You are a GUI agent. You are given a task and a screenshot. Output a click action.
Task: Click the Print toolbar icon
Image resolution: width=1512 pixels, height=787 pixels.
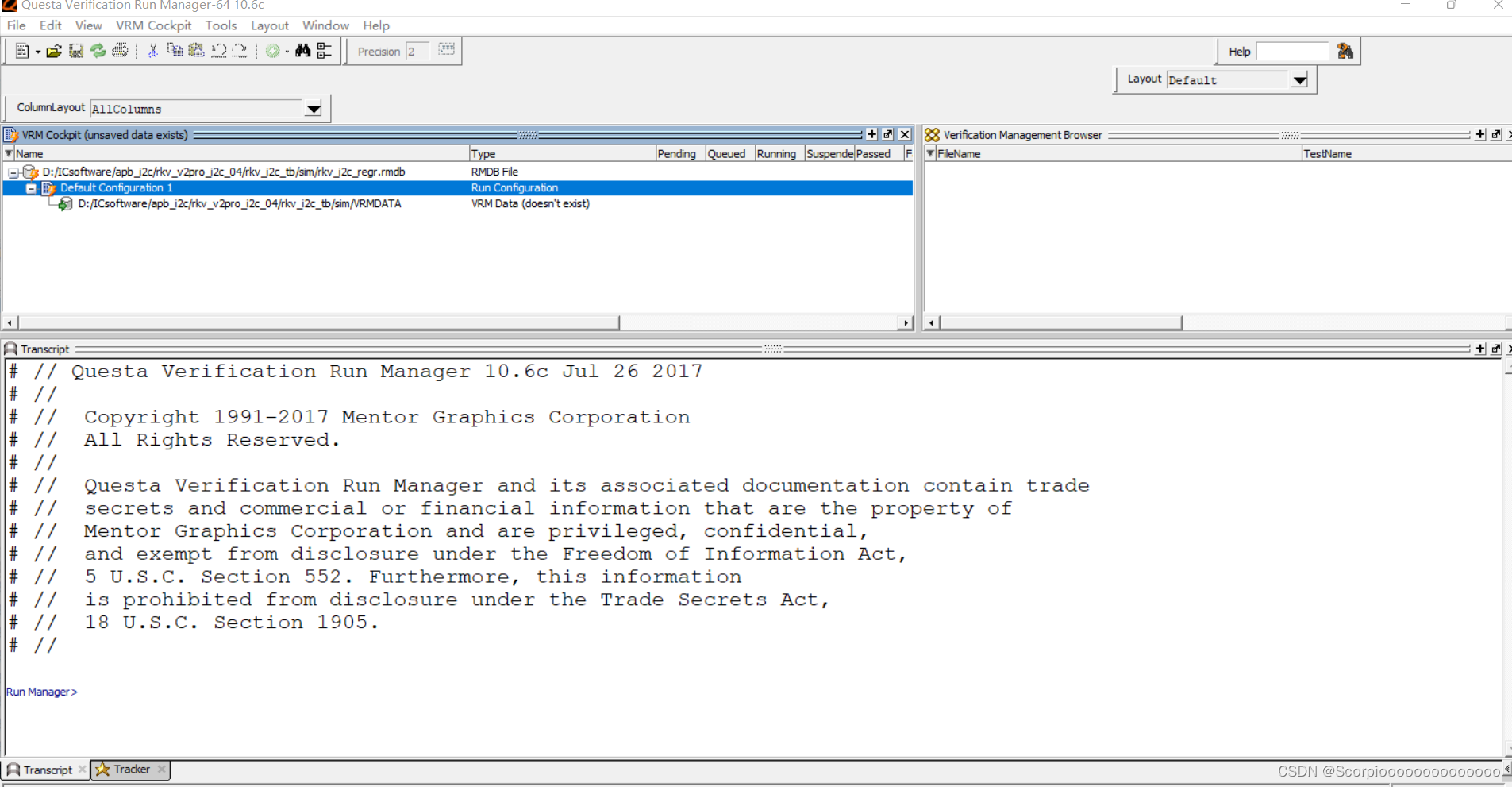pyautogui.click(x=120, y=52)
